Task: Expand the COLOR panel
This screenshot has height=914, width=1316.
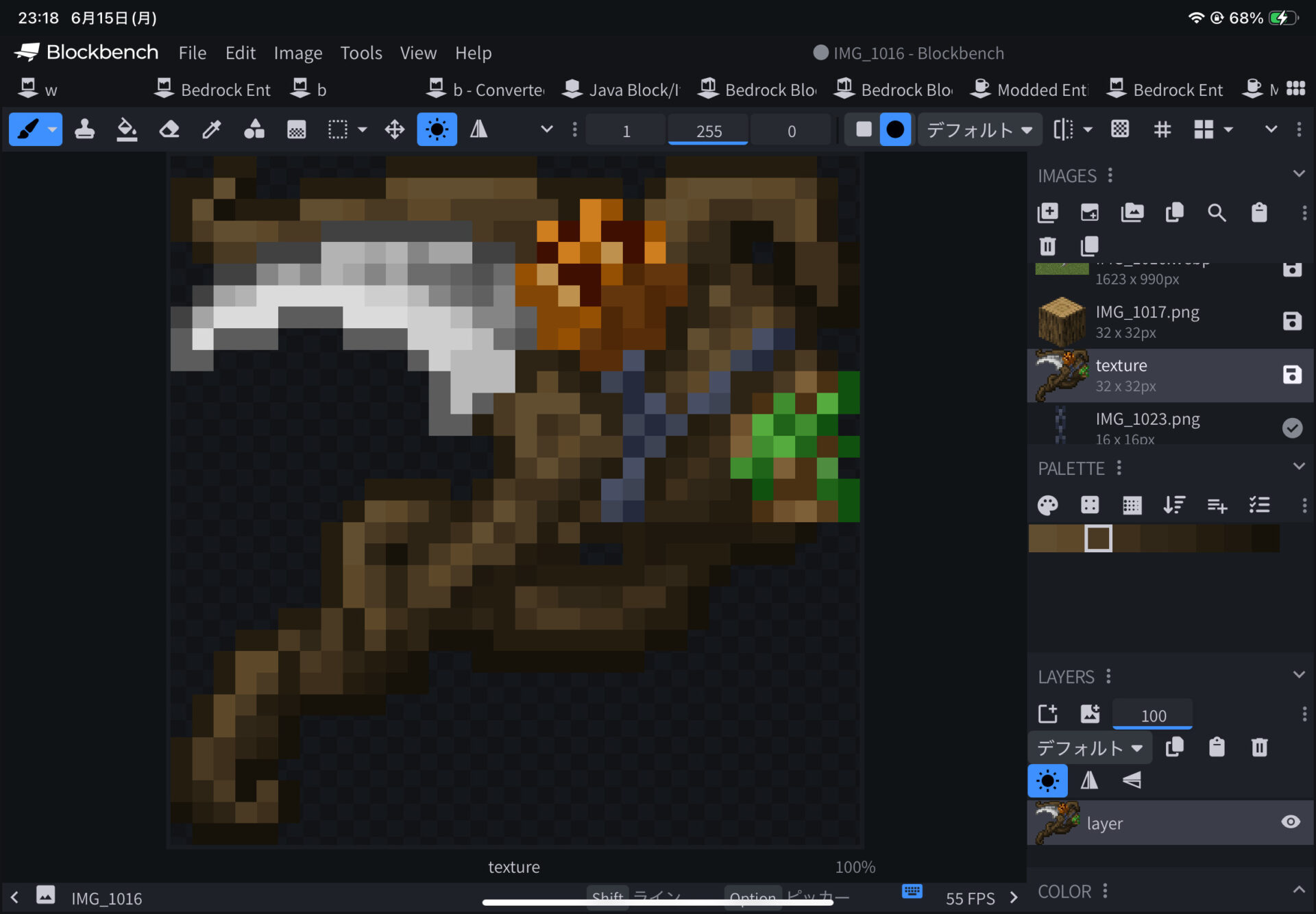Action: (1298, 890)
